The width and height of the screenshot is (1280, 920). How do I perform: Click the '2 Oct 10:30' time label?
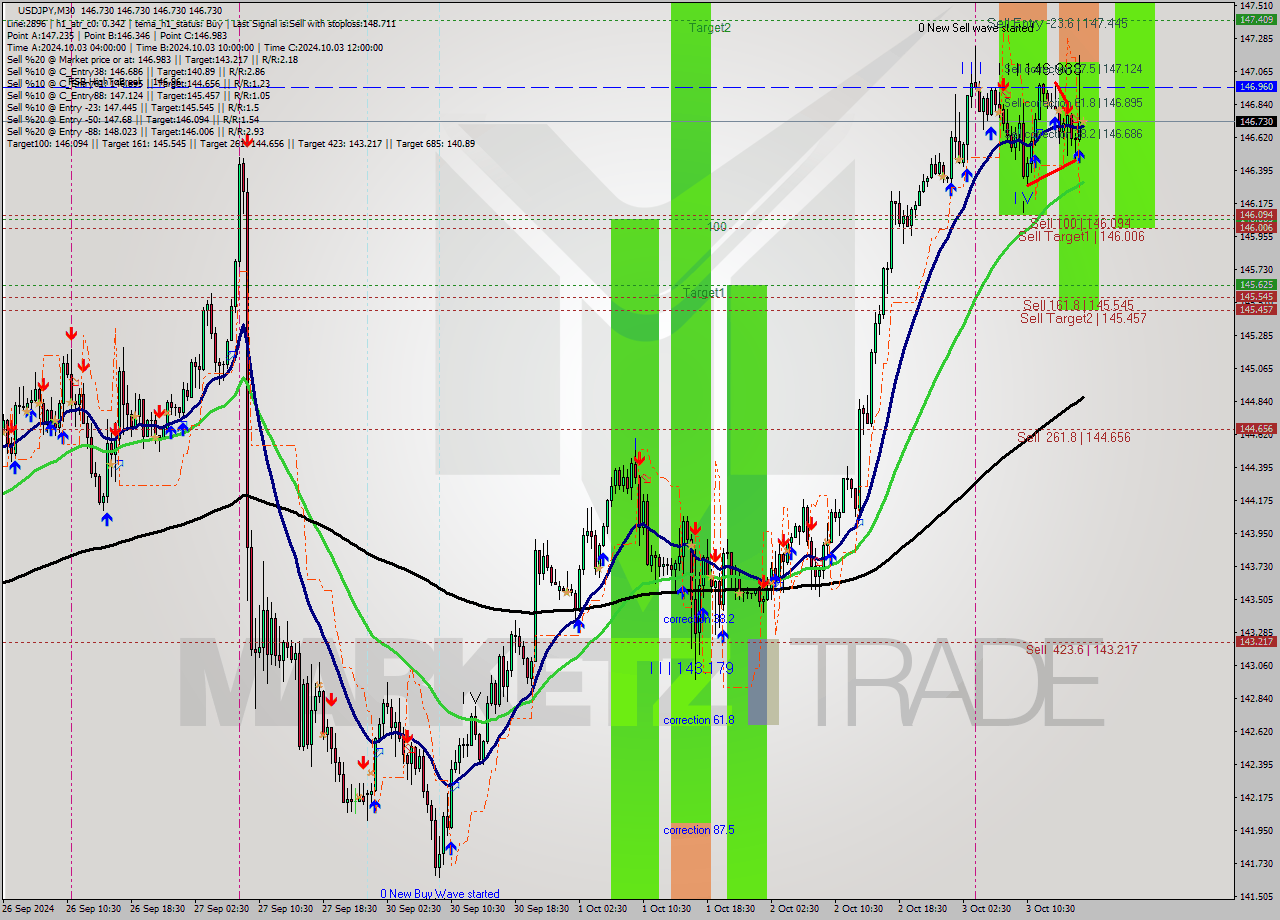pyautogui.click(x=859, y=909)
